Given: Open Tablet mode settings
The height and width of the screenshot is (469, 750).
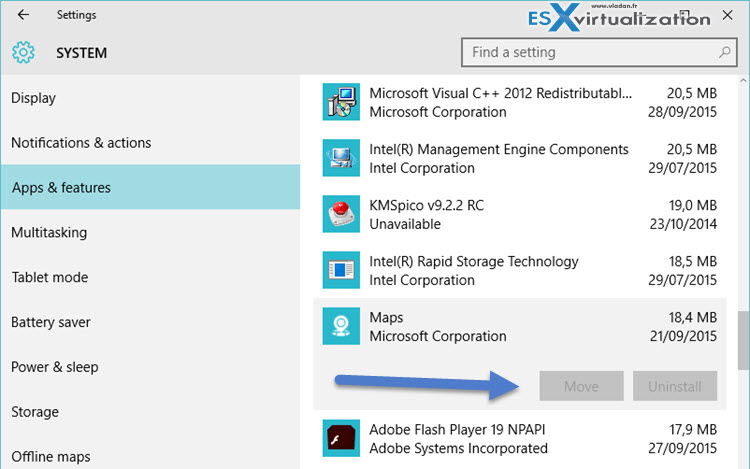Looking at the screenshot, I should 150,277.
